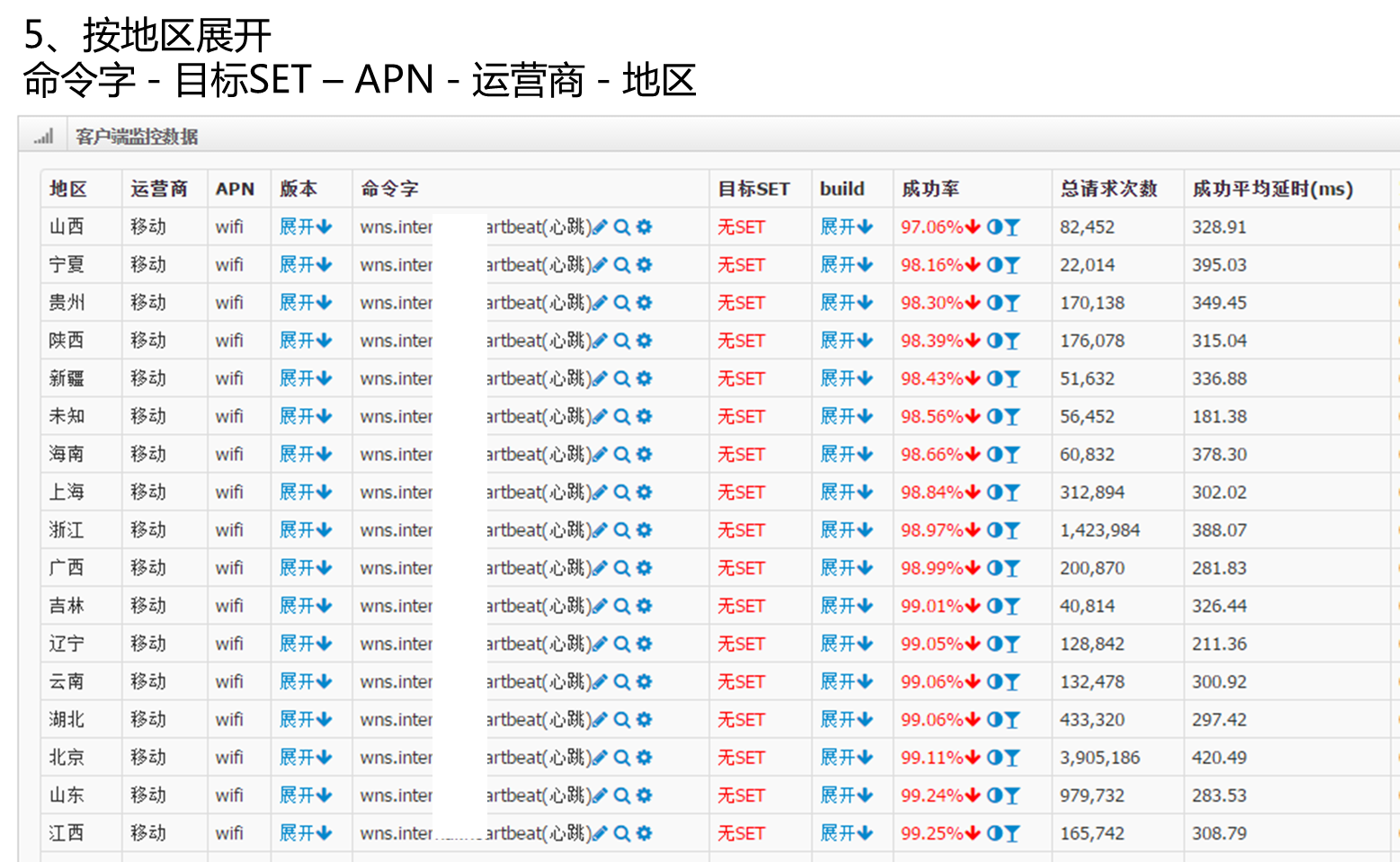Click the pencil edit icon in the 吉林 row
Image resolution: width=1400 pixels, height=862 pixels.
[x=600, y=606]
